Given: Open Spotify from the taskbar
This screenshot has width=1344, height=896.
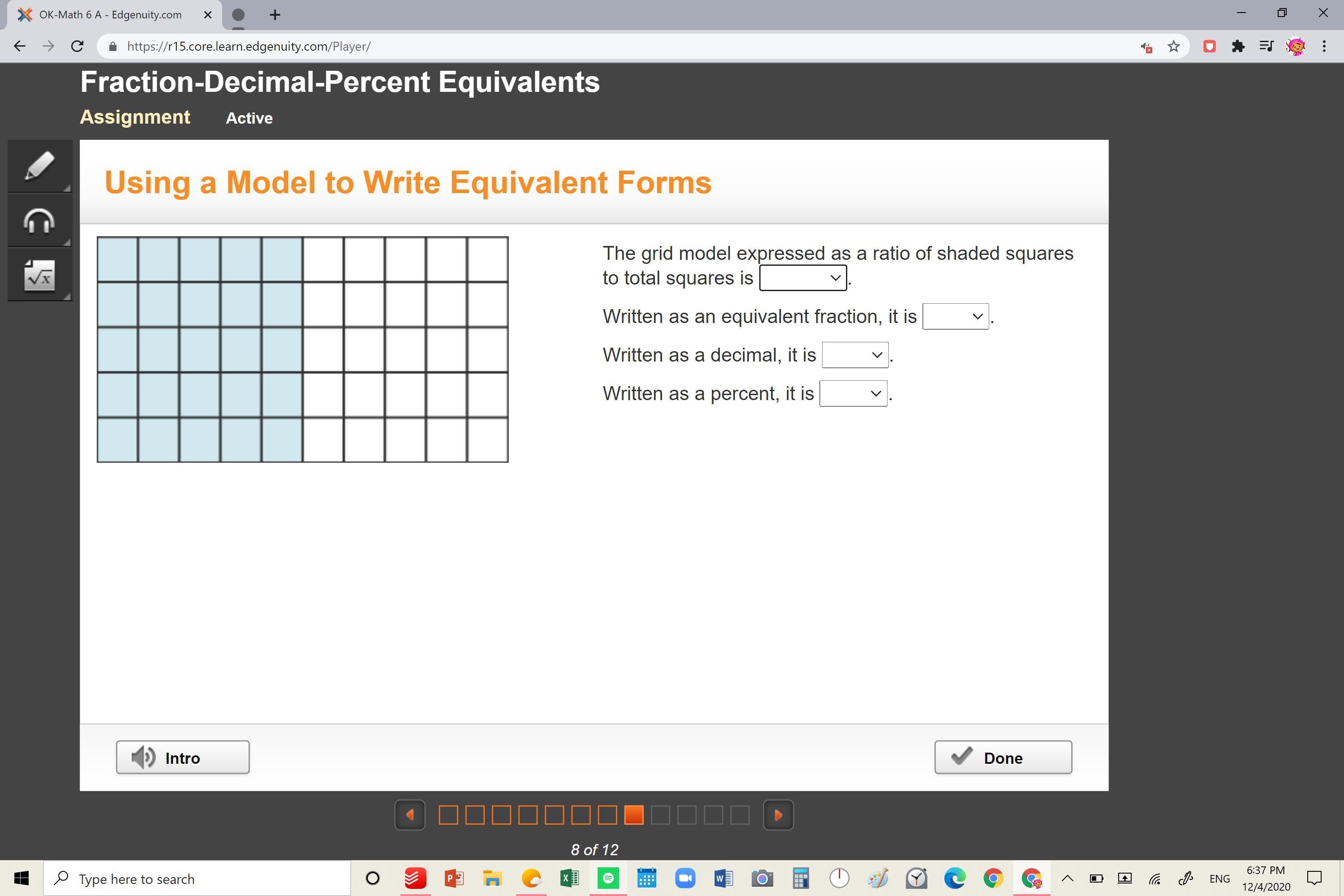Looking at the screenshot, I should click(608, 878).
